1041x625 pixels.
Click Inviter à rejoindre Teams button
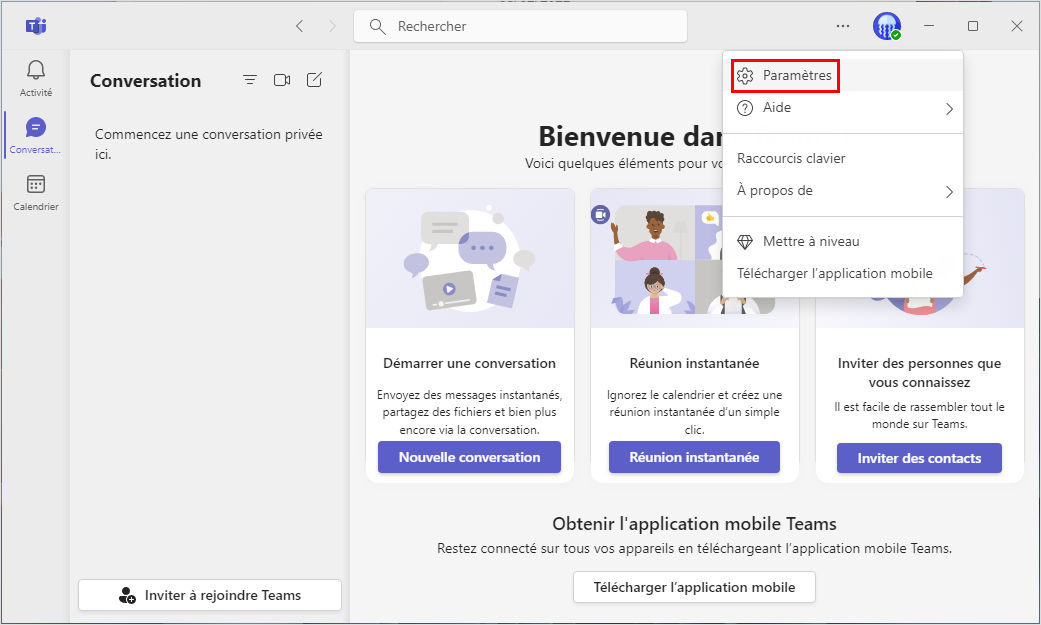click(x=210, y=595)
